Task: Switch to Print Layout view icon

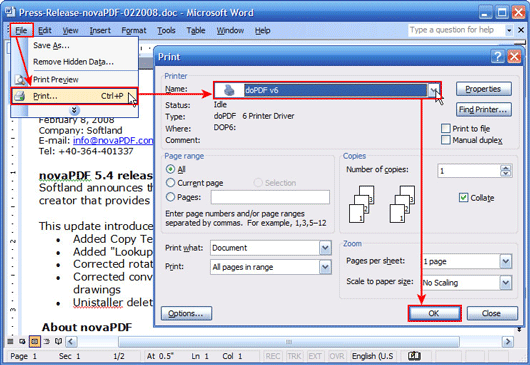Action: click(x=34, y=341)
